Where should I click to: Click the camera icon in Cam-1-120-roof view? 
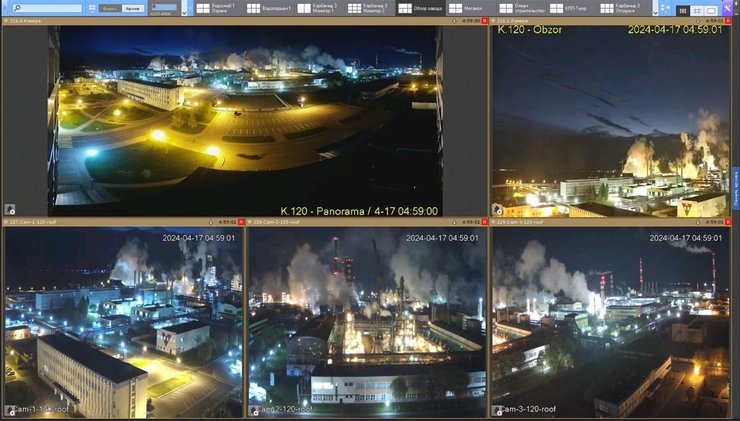pos(9,411)
